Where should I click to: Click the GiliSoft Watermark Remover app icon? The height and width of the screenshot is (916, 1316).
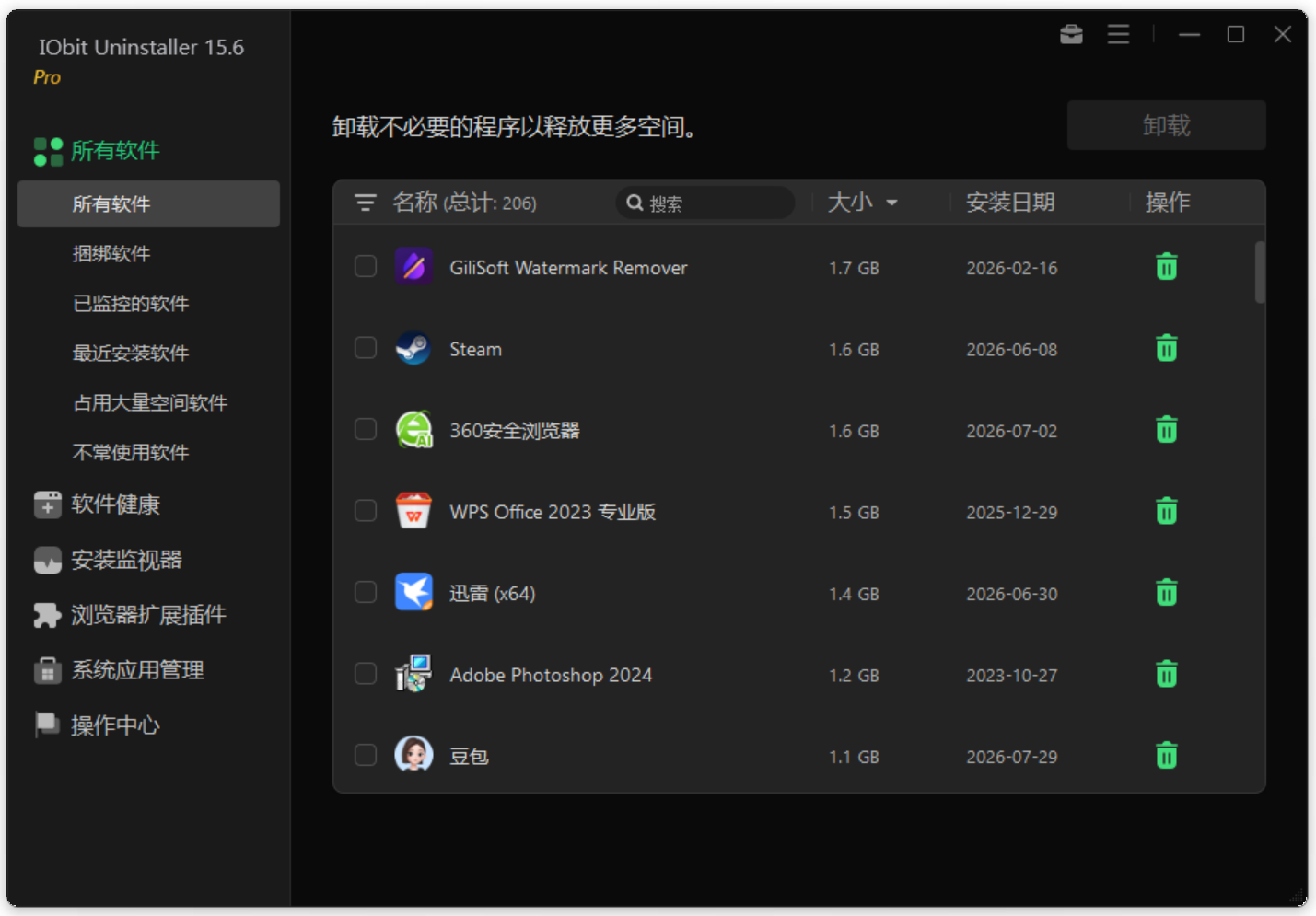click(413, 267)
